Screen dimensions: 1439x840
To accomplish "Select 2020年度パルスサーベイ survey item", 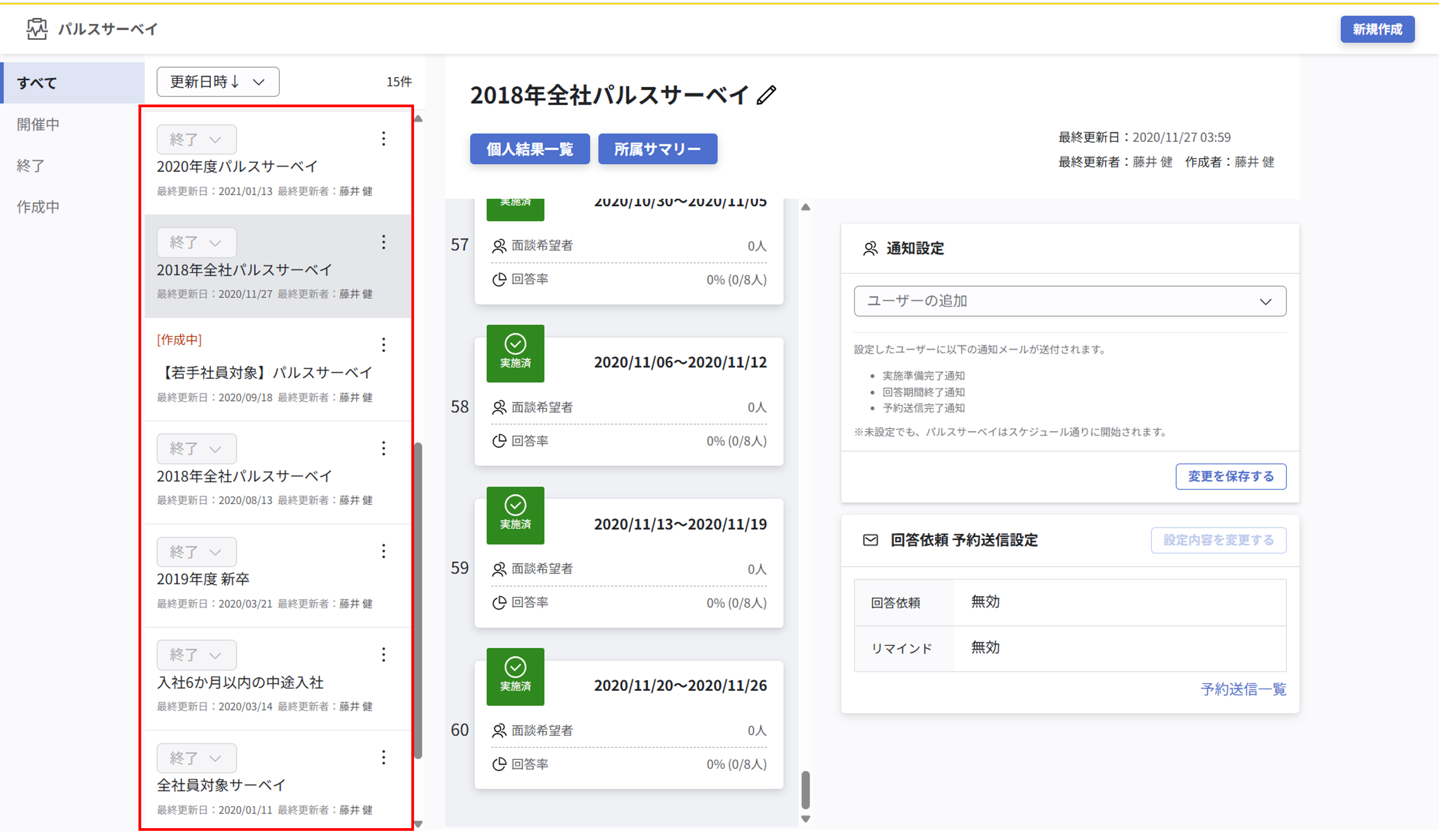I will click(278, 163).
